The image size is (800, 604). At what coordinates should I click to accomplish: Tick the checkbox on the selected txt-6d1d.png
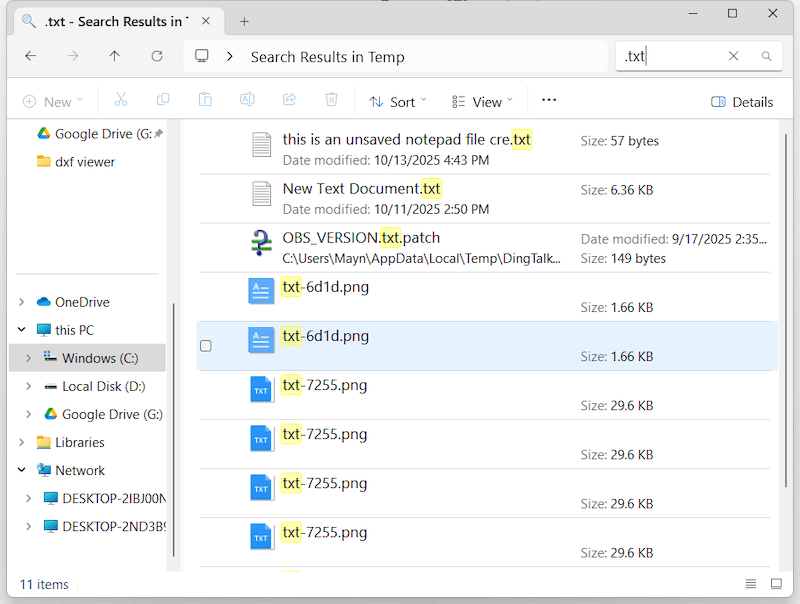[x=206, y=345]
